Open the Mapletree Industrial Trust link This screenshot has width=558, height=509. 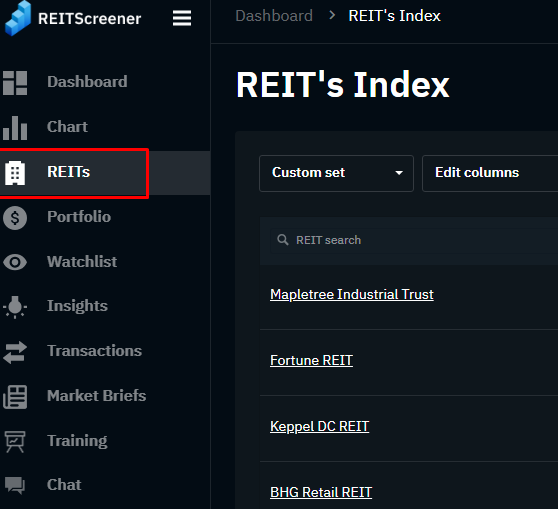(x=352, y=295)
